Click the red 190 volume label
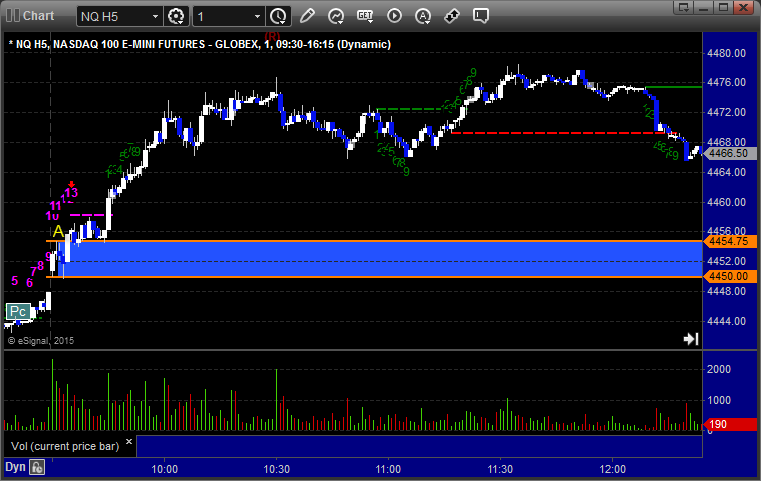This screenshot has height=481, width=761. (729, 424)
